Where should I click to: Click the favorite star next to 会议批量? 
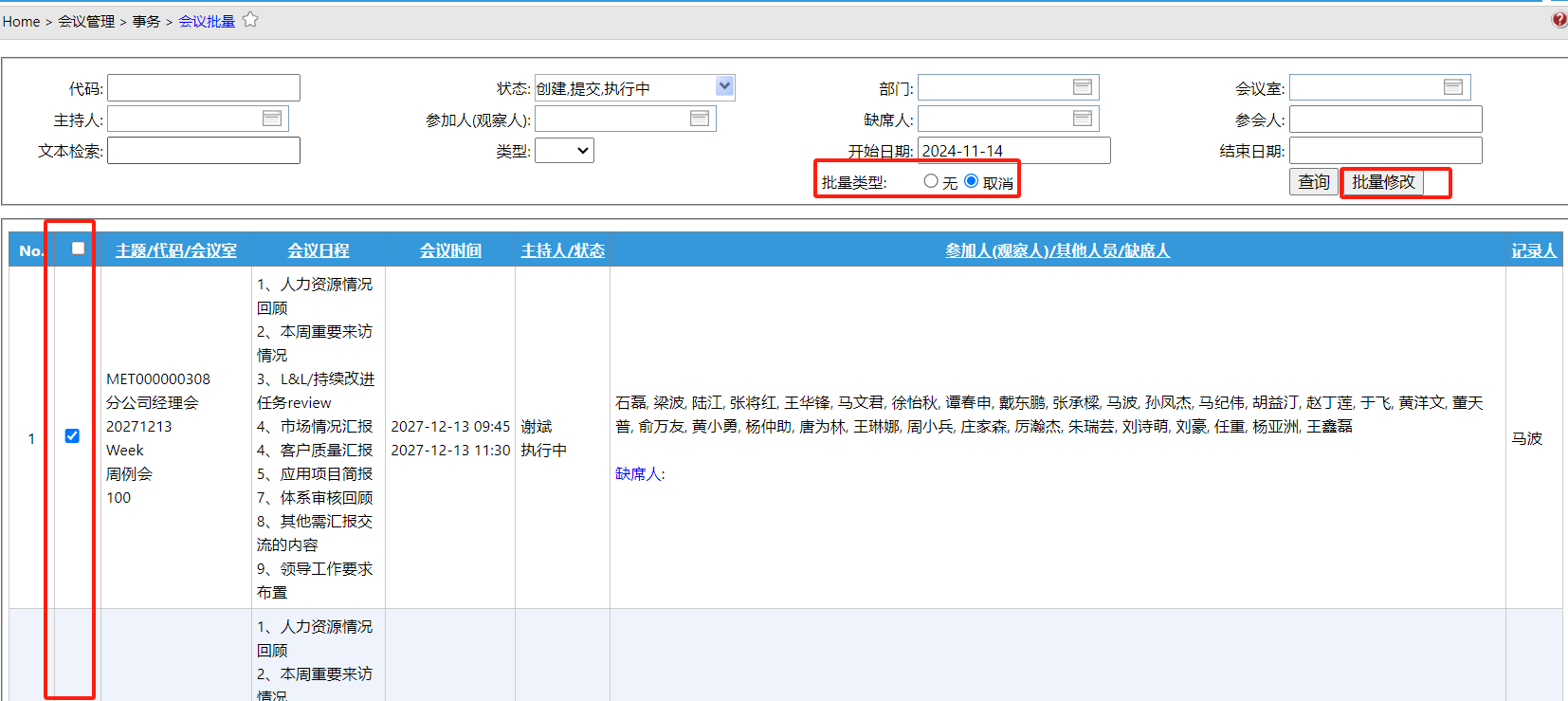[250, 19]
